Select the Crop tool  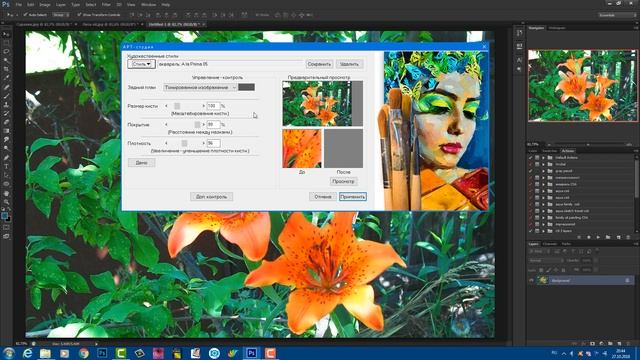point(6,69)
